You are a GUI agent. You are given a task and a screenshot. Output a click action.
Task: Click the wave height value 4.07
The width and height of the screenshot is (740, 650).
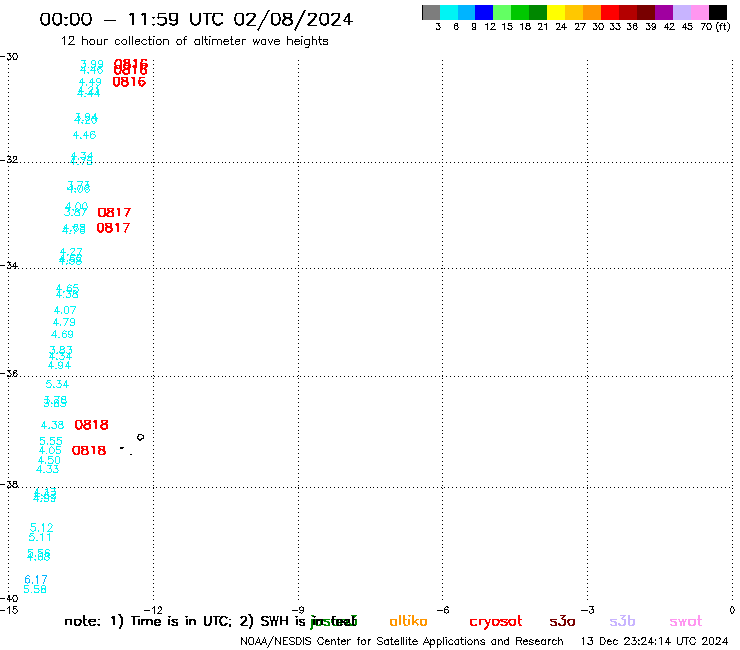tap(65, 310)
